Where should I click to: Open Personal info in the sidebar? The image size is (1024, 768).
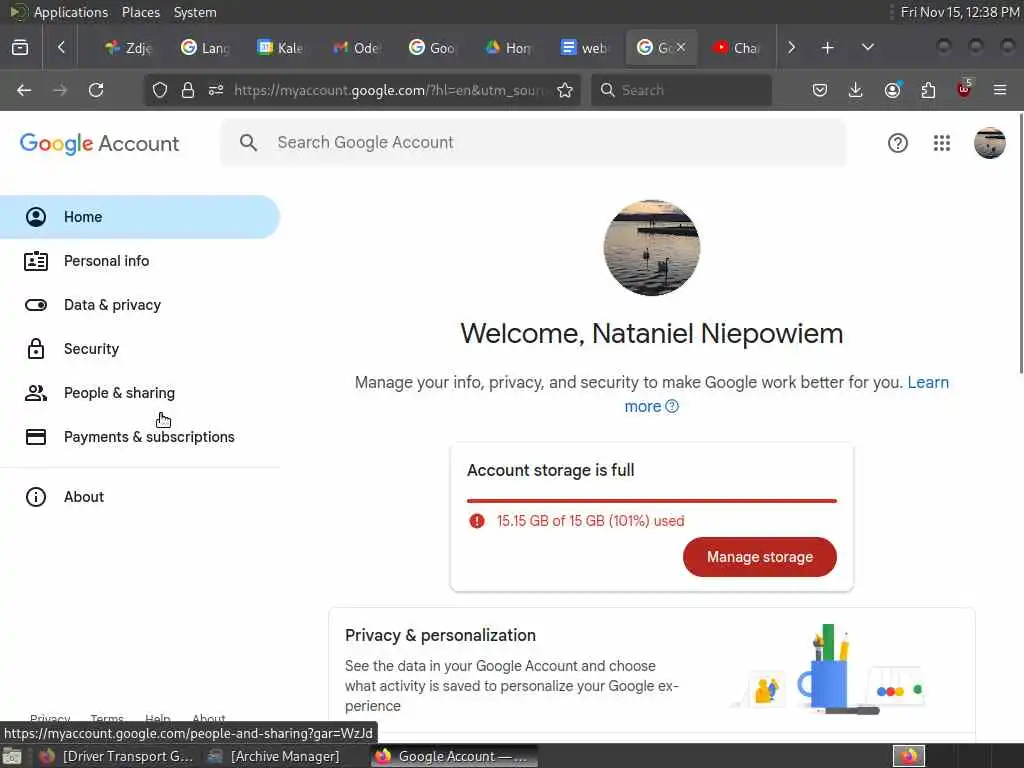point(140,261)
